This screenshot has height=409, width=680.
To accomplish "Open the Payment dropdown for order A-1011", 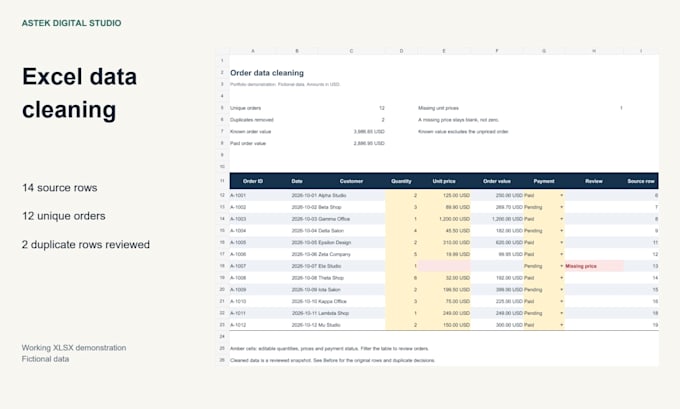I will tap(562, 313).
